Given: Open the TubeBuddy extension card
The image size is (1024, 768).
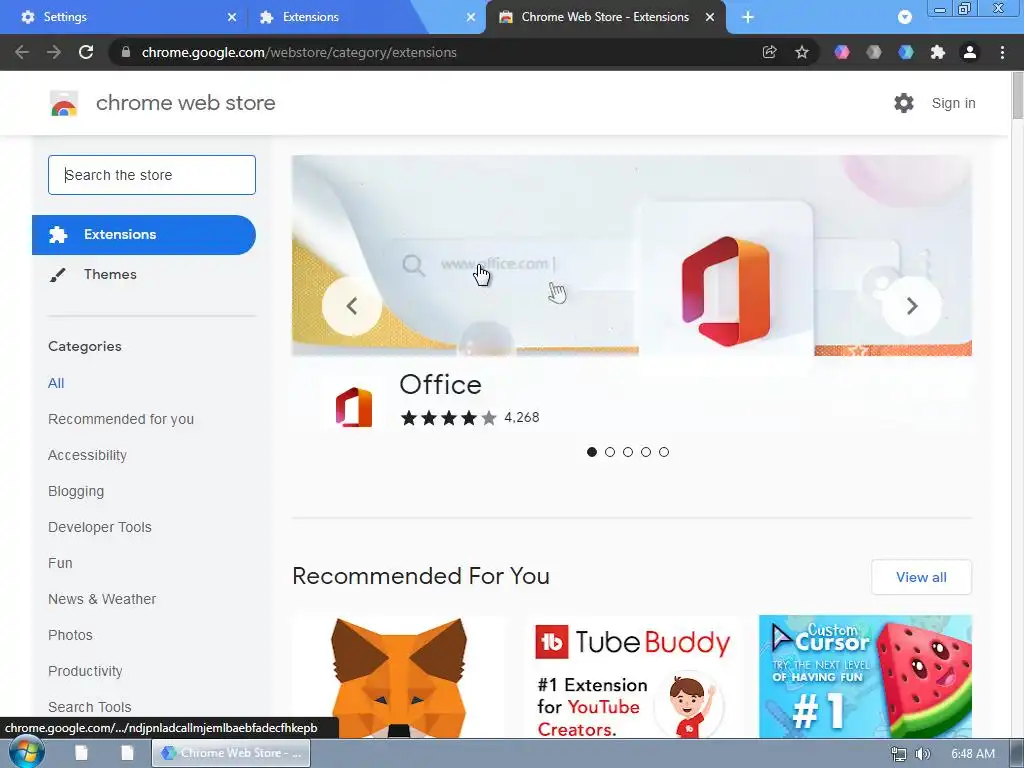Looking at the screenshot, I should point(632,677).
